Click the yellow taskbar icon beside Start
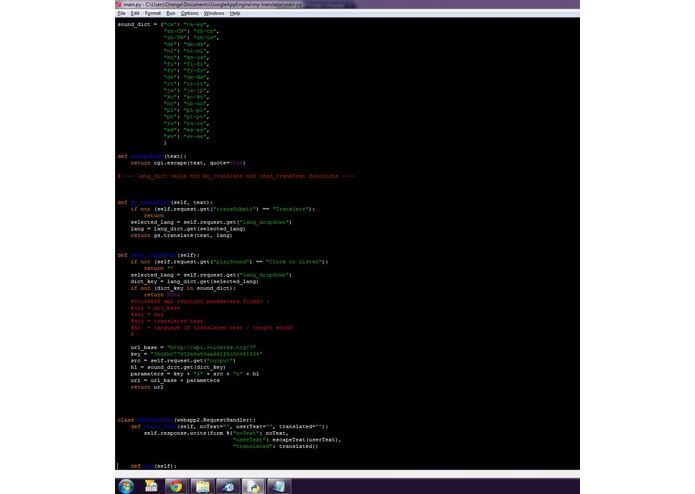Viewport: 695px width, 494px height. (x=151, y=486)
